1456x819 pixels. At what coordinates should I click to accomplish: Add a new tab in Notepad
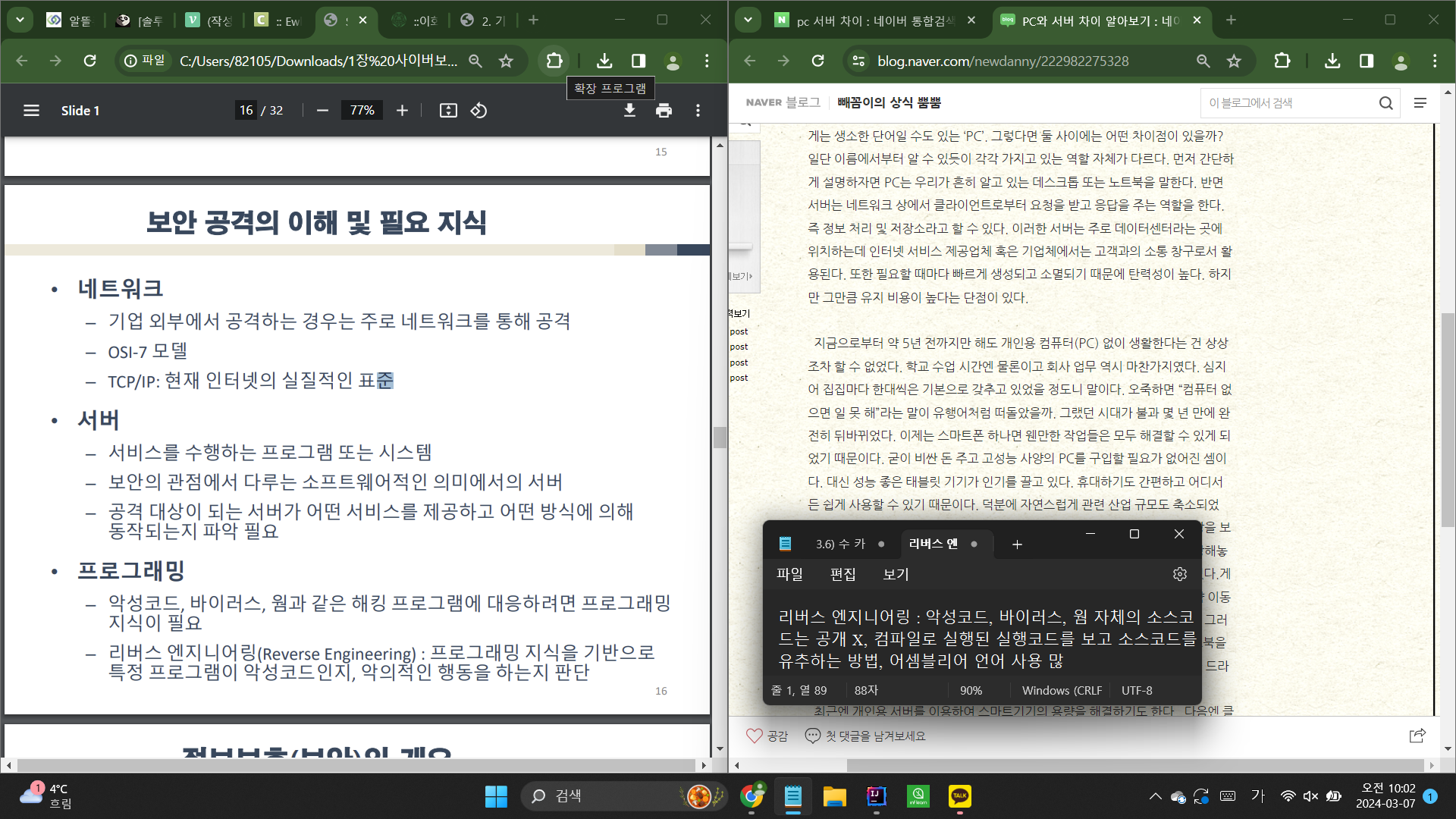(1017, 544)
